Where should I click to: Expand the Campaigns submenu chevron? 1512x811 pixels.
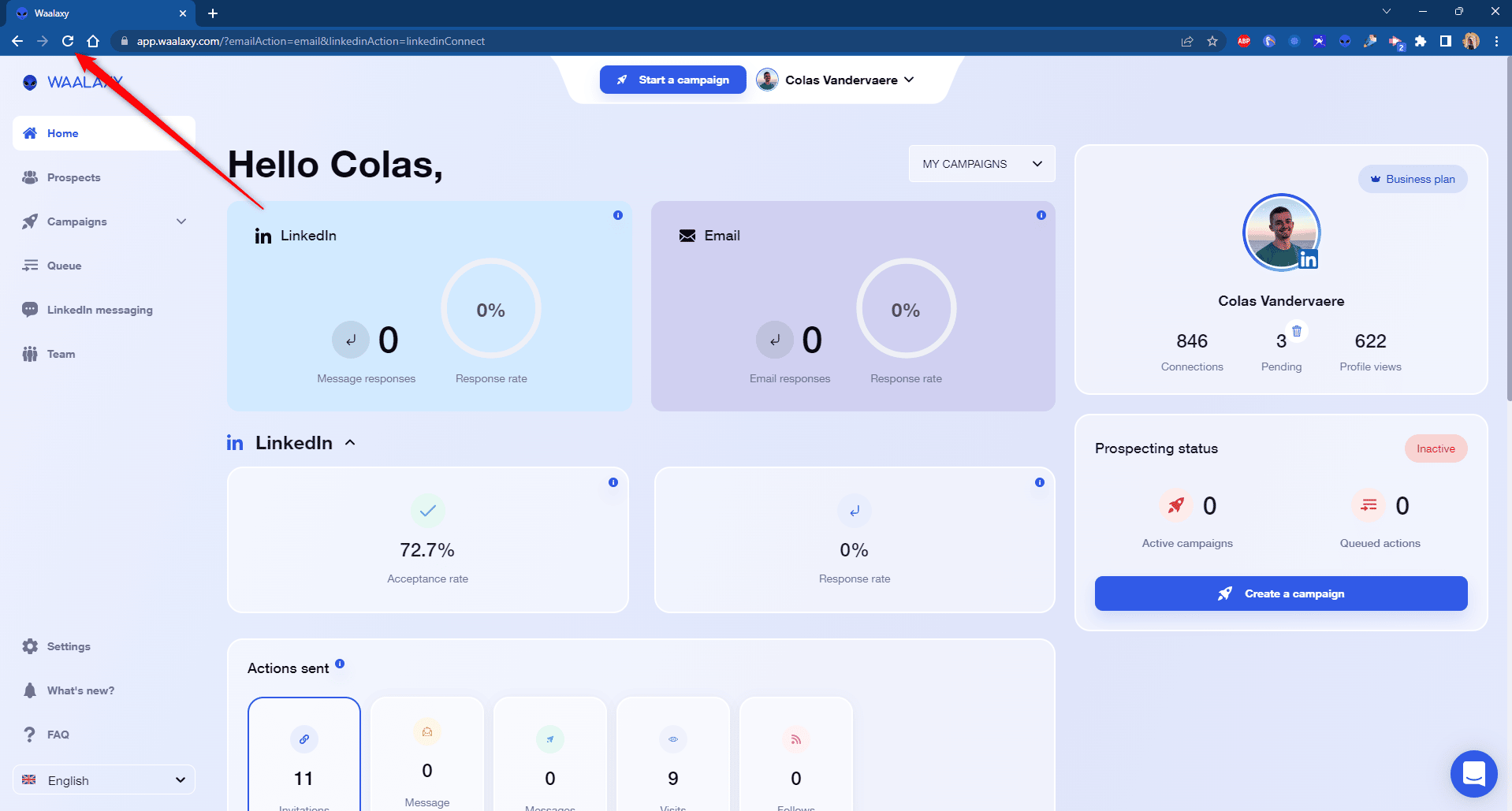[181, 221]
